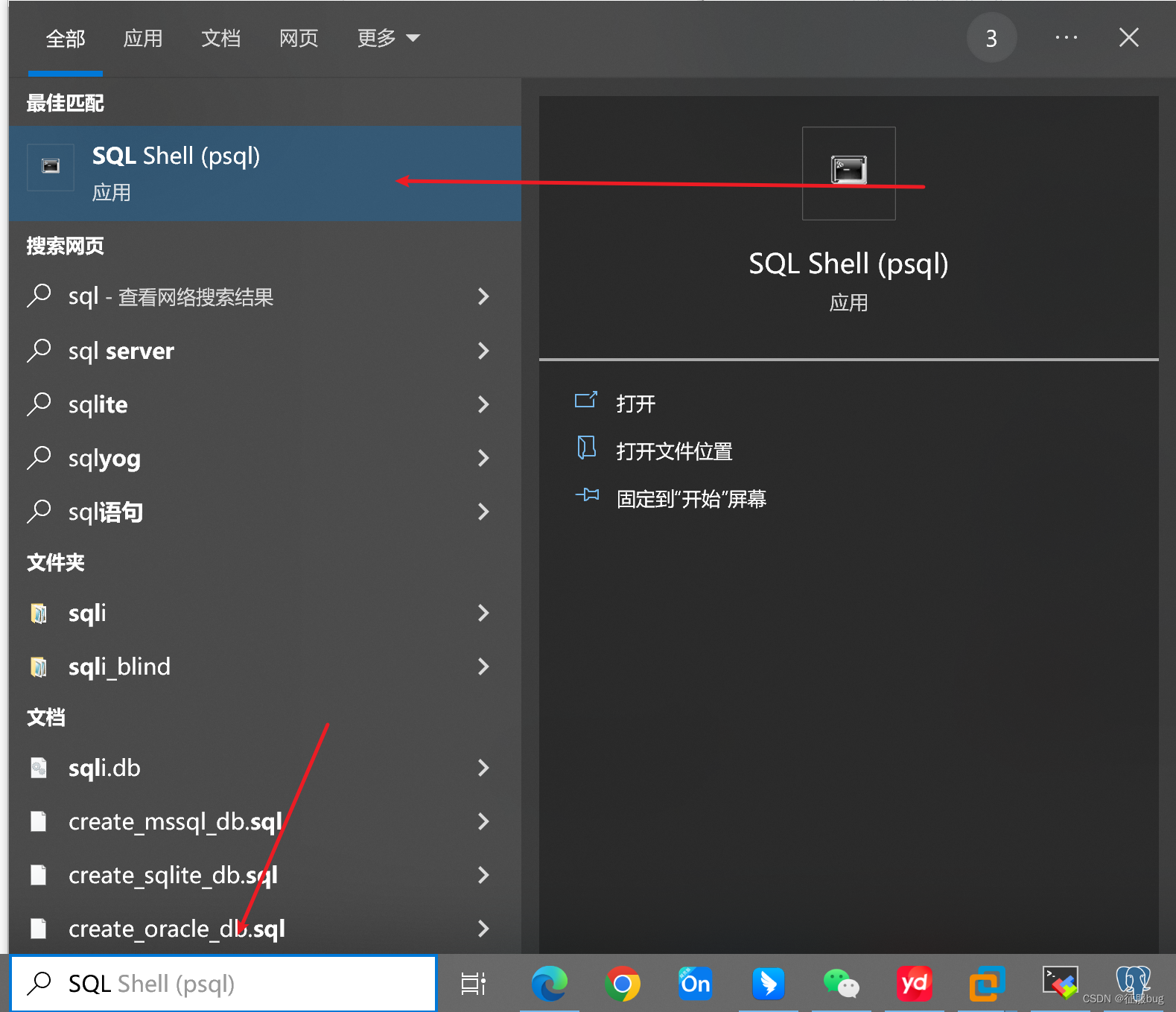This screenshot has width=1176, height=1012.
Task: Pin to Start via 固定到"开始"屏幕
Action: (692, 499)
